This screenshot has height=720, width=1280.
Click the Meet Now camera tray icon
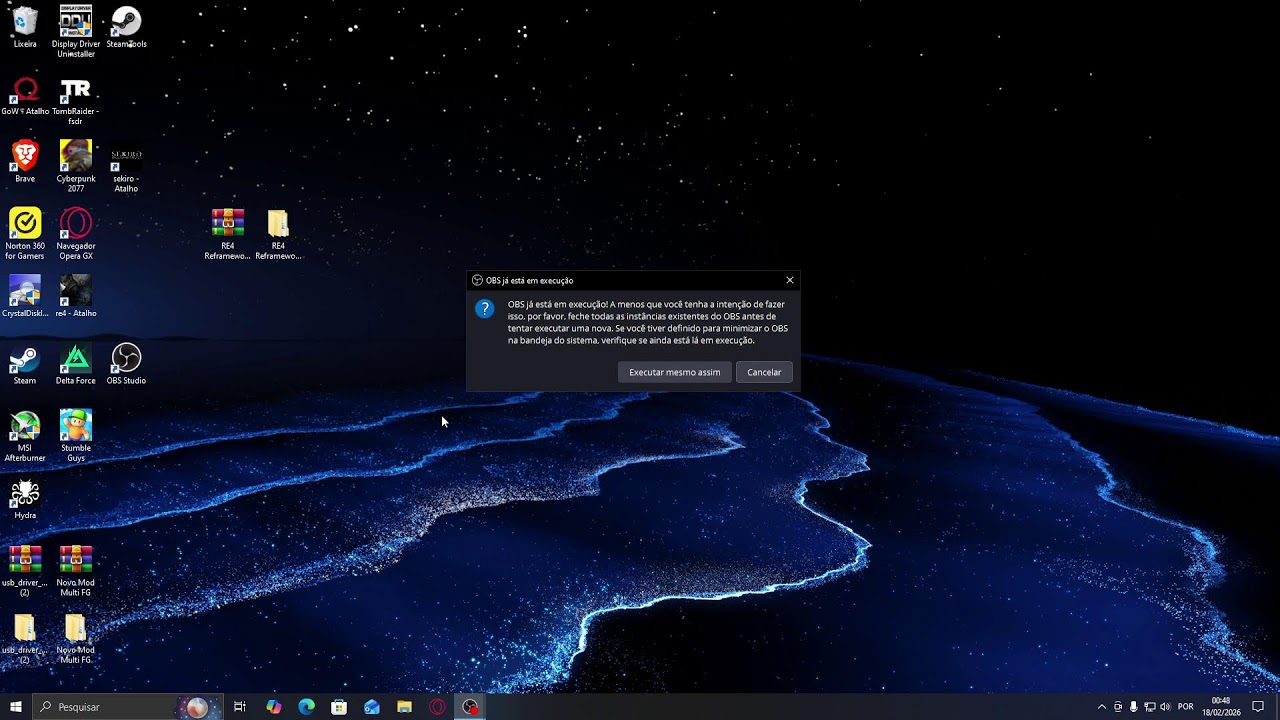tap(1118, 707)
